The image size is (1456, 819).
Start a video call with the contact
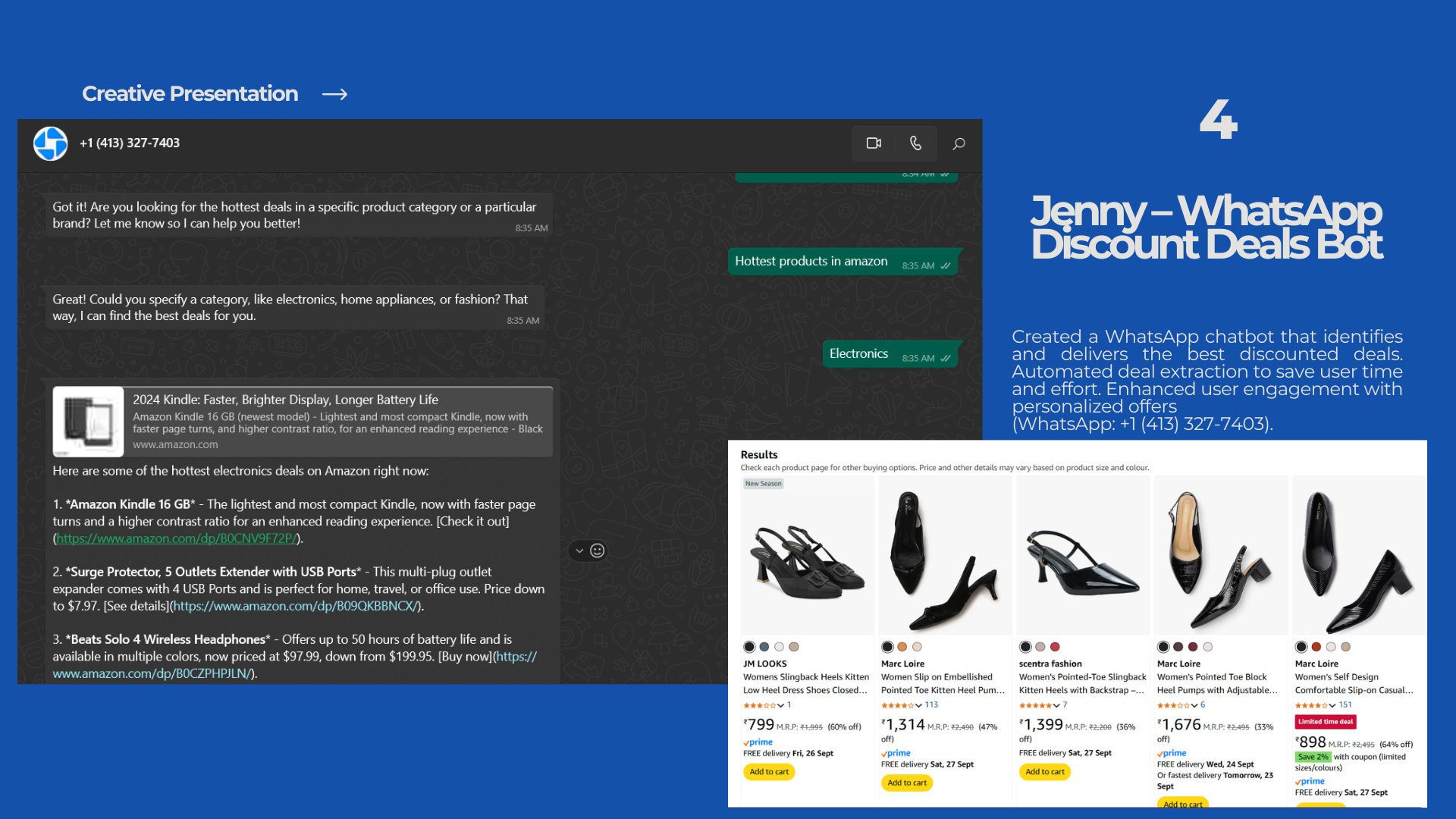pyautogui.click(x=874, y=143)
